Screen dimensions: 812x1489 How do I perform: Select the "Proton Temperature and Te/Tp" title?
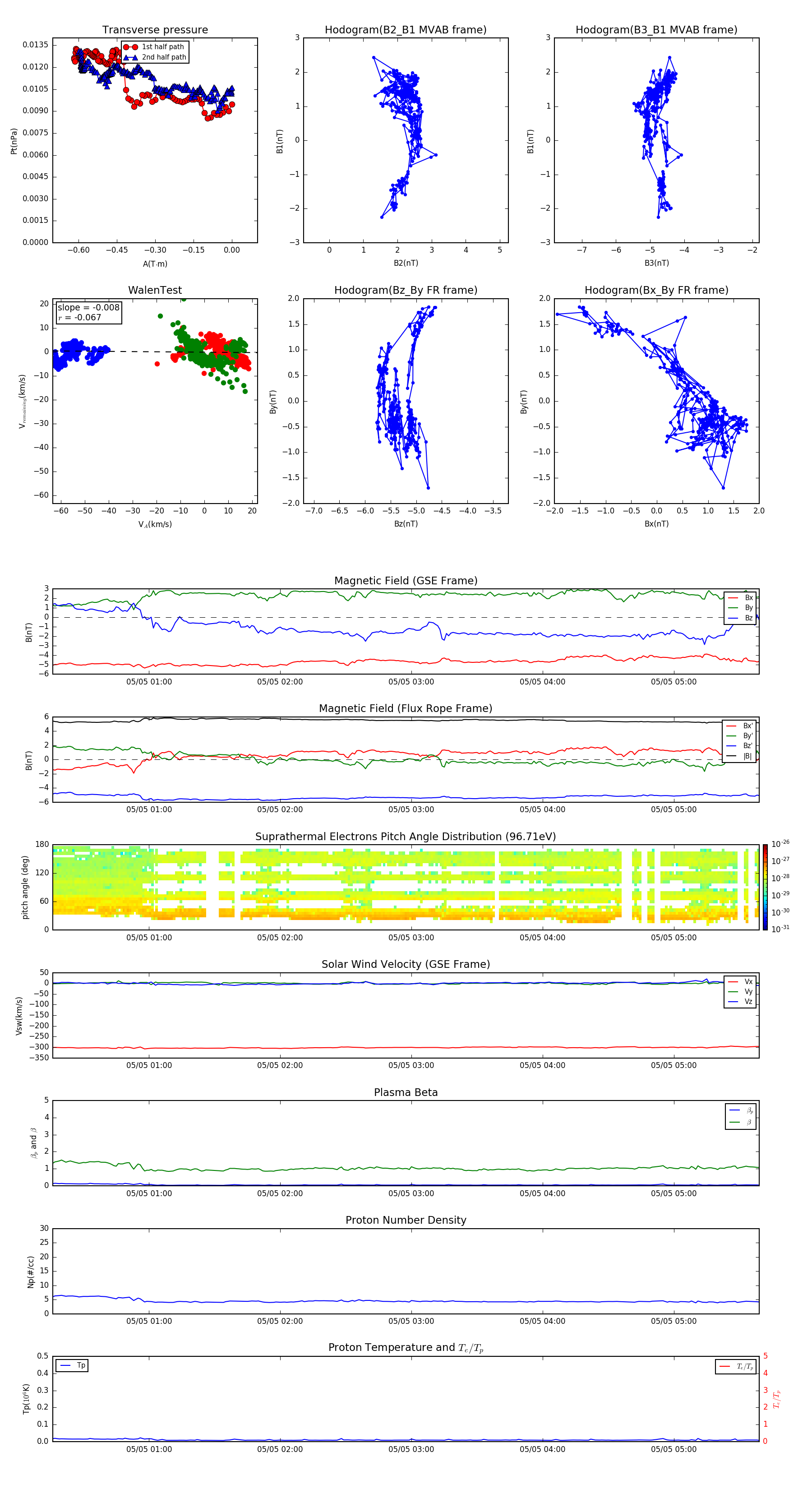[406, 1348]
